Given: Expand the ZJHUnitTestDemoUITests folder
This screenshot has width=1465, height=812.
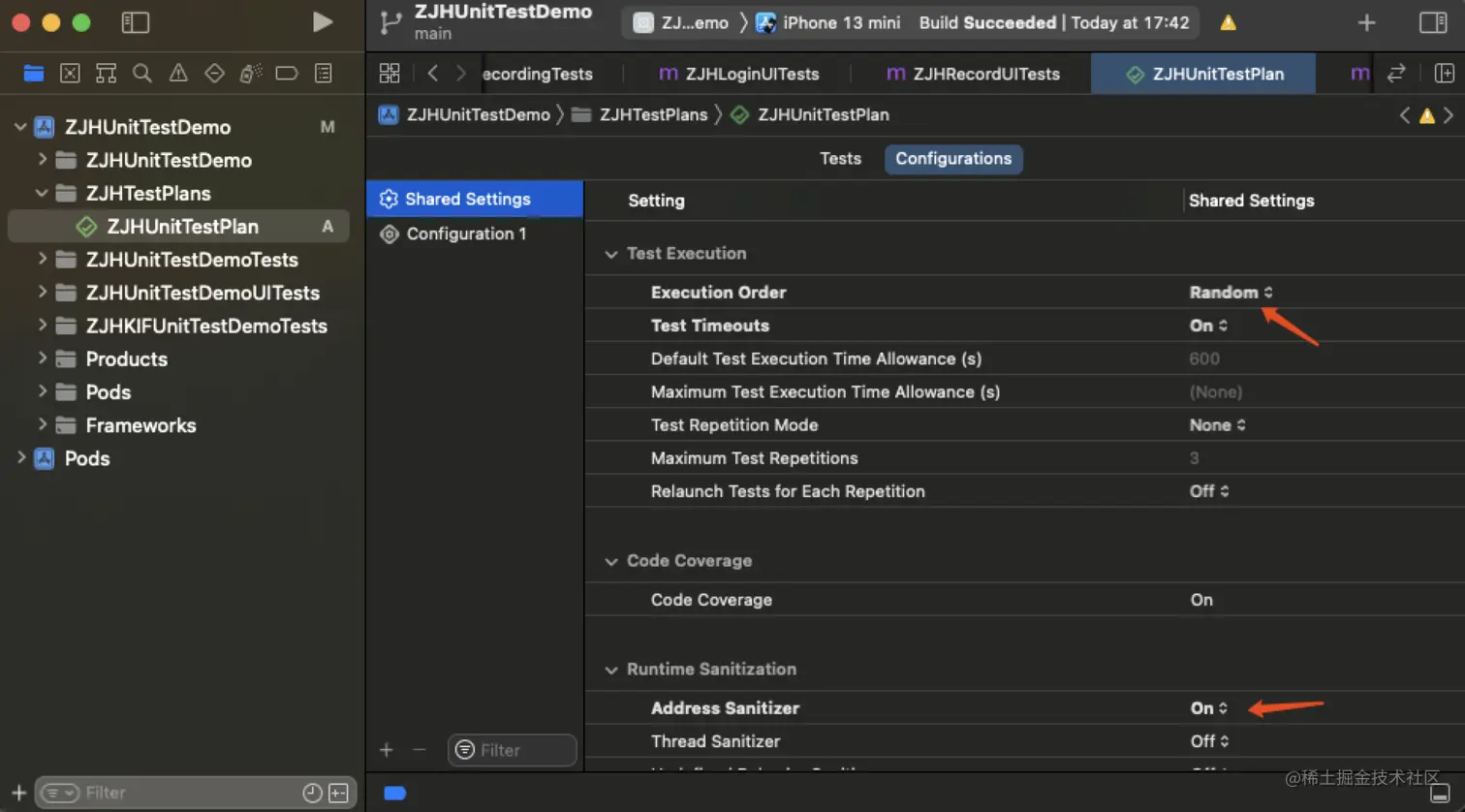Looking at the screenshot, I should point(42,292).
